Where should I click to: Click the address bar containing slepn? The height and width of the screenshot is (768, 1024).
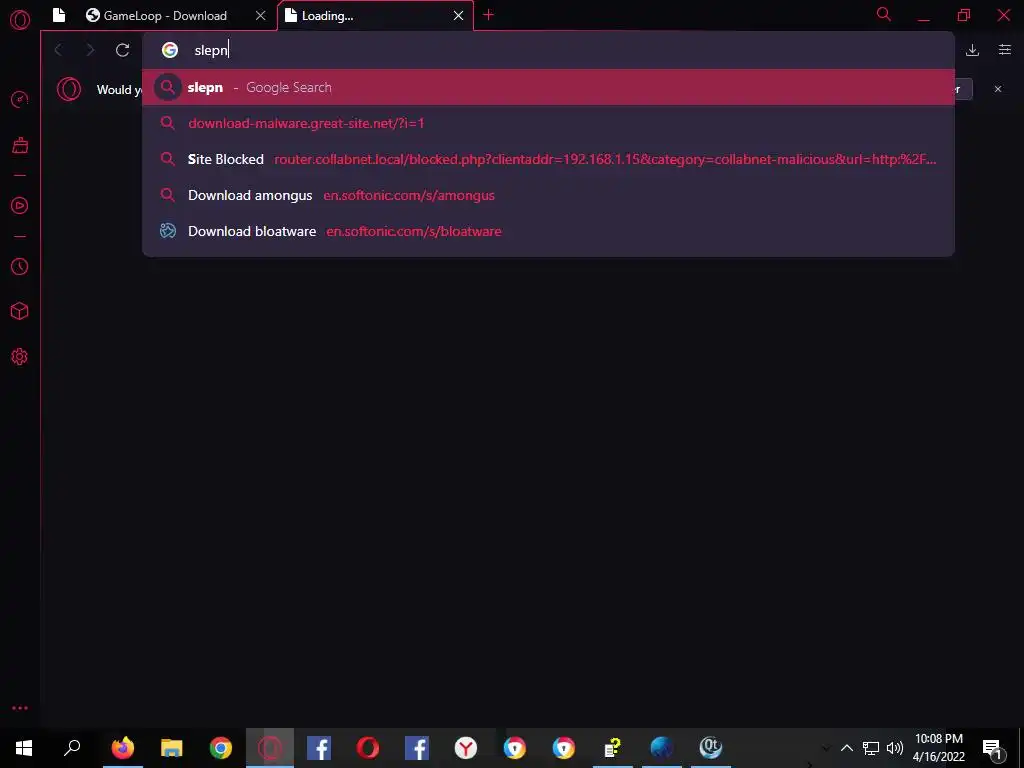[549, 50]
